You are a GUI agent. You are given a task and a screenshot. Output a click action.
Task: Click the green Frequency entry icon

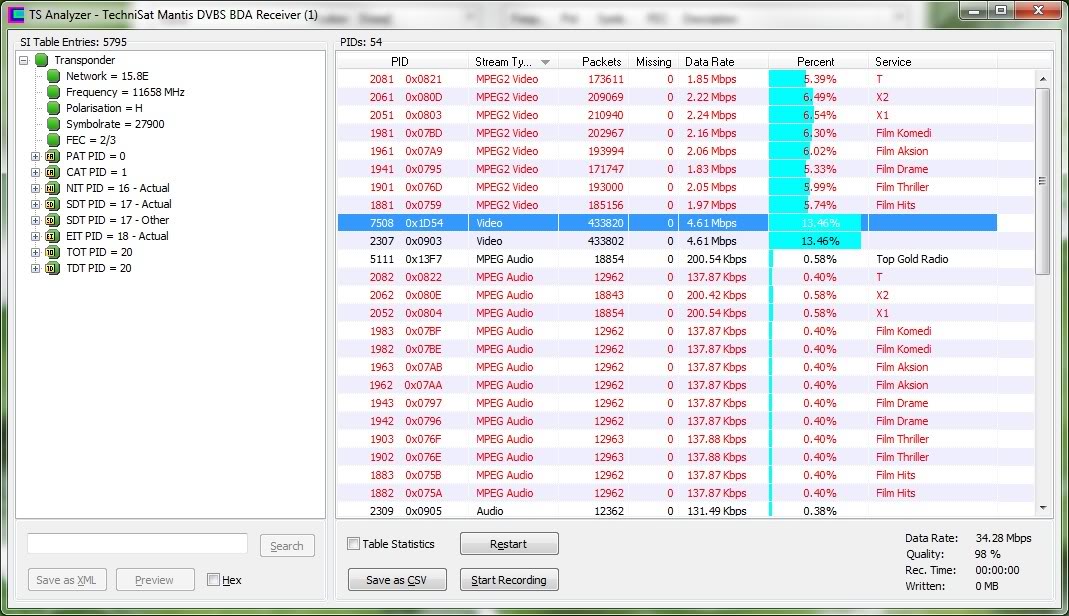coord(53,92)
